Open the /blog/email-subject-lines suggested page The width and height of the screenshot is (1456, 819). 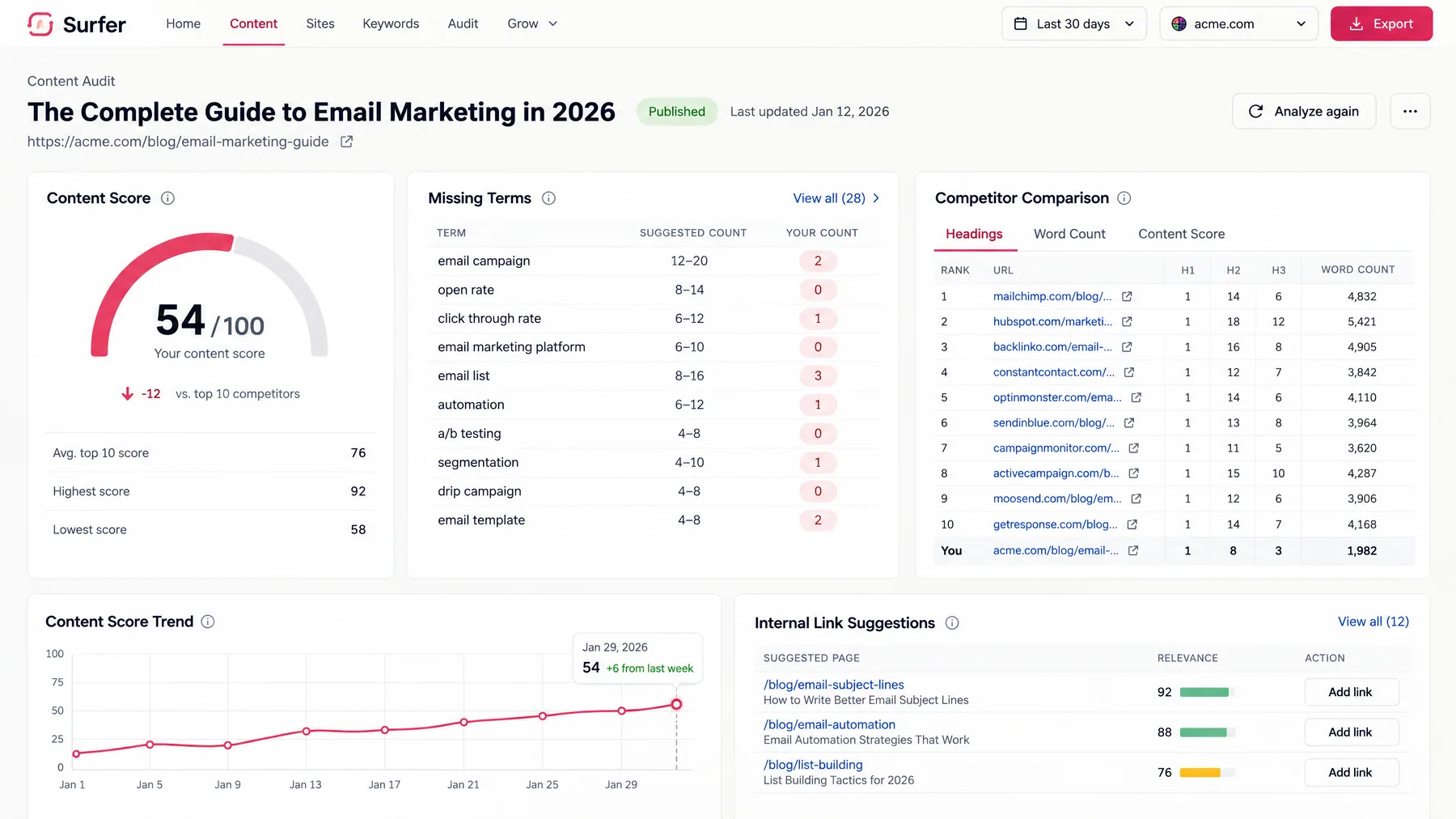pyautogui.click(x=833, y=685)
